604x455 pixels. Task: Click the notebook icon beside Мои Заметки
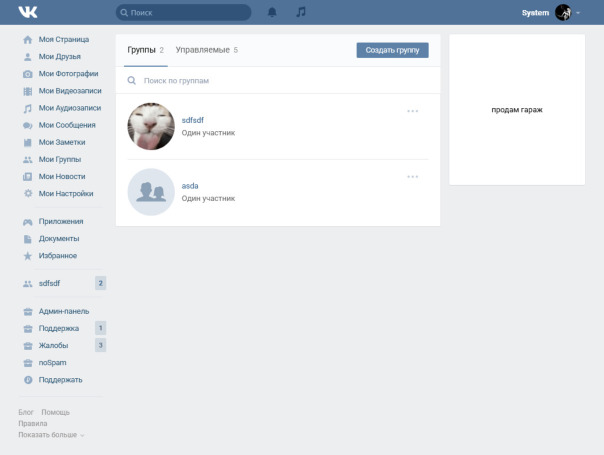(27, 143)
